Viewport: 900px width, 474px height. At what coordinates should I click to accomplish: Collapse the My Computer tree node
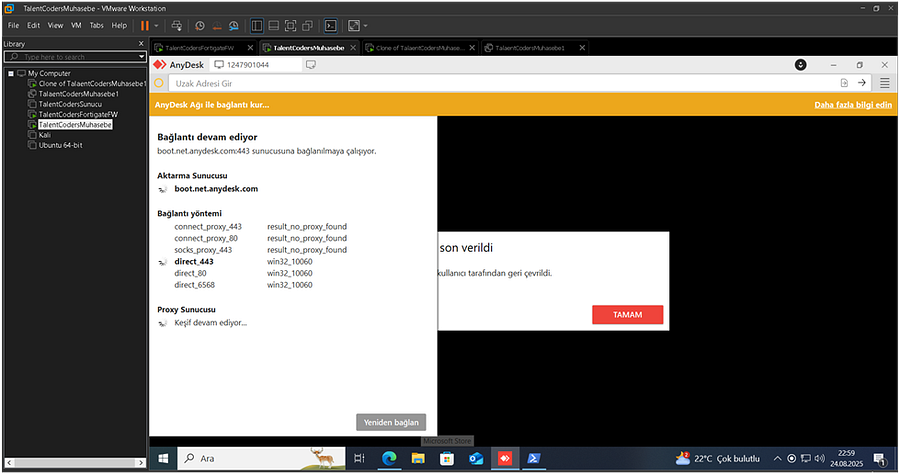[11, 73]
